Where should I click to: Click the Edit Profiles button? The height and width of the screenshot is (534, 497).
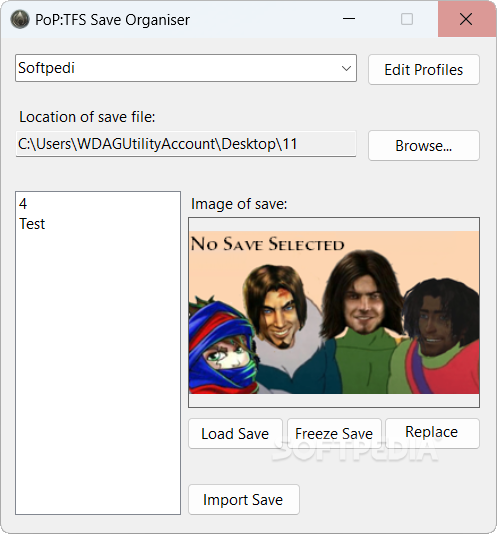424,69
